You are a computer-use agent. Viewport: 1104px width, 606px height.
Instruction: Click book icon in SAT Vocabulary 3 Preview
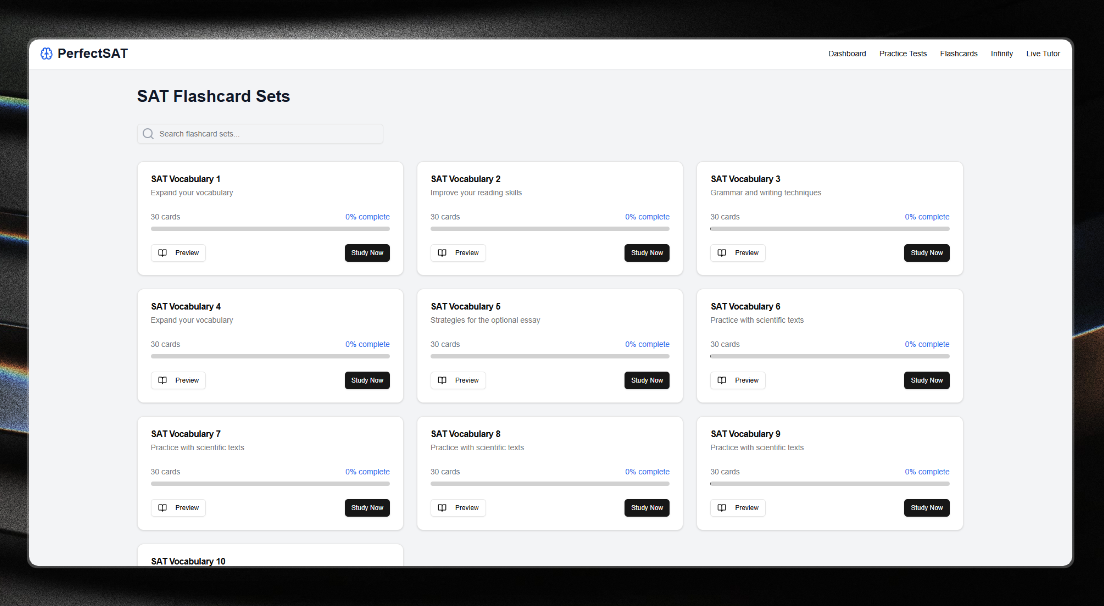click(723, 253)
